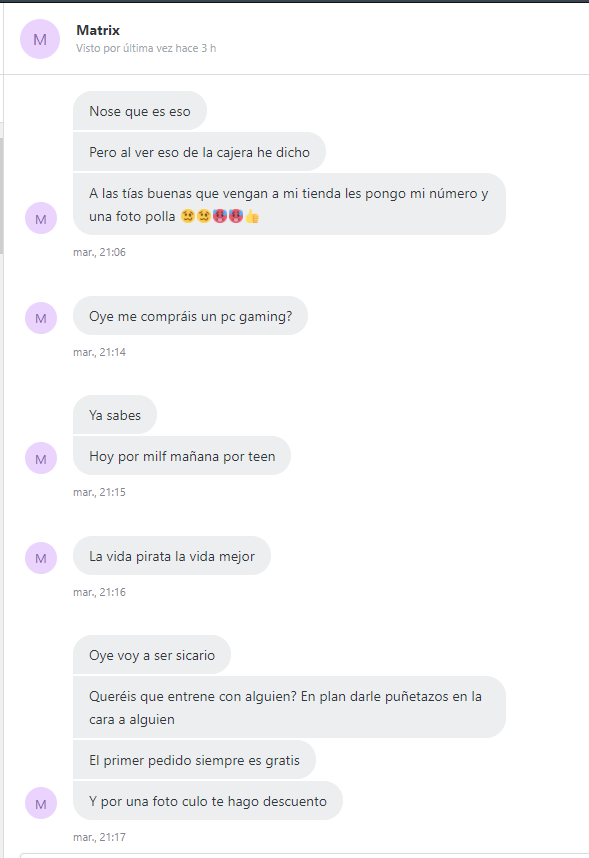Screen dimensions: 589x858
Task: Select the last seen status text
Action: pos(146,48)
